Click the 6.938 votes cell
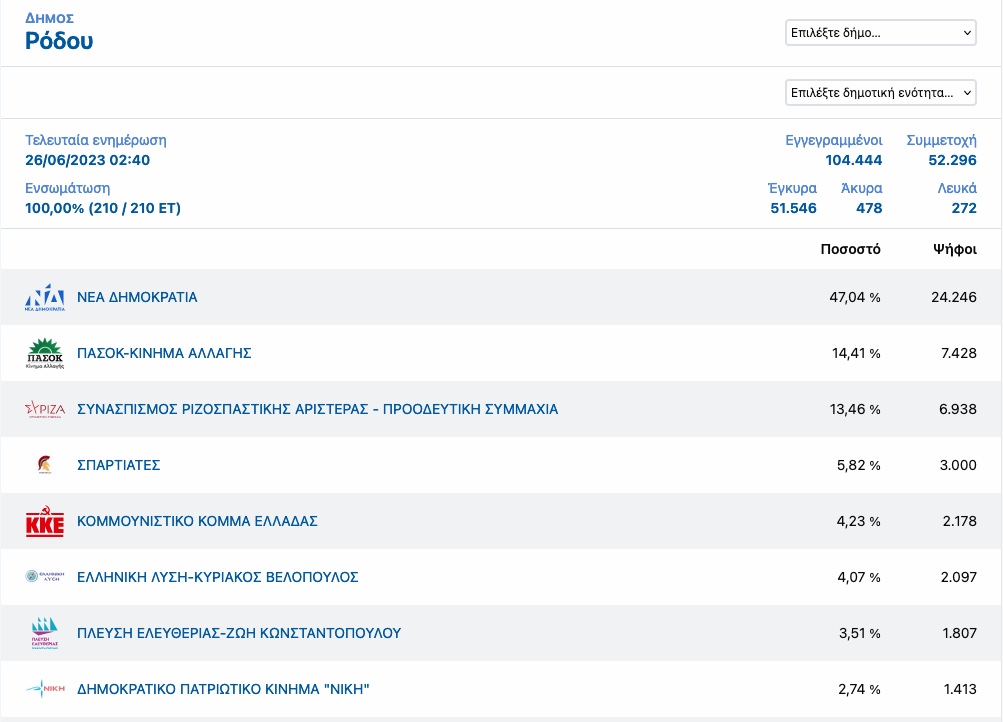Viewport: 1003px width, 722px height. pos(958,409)
